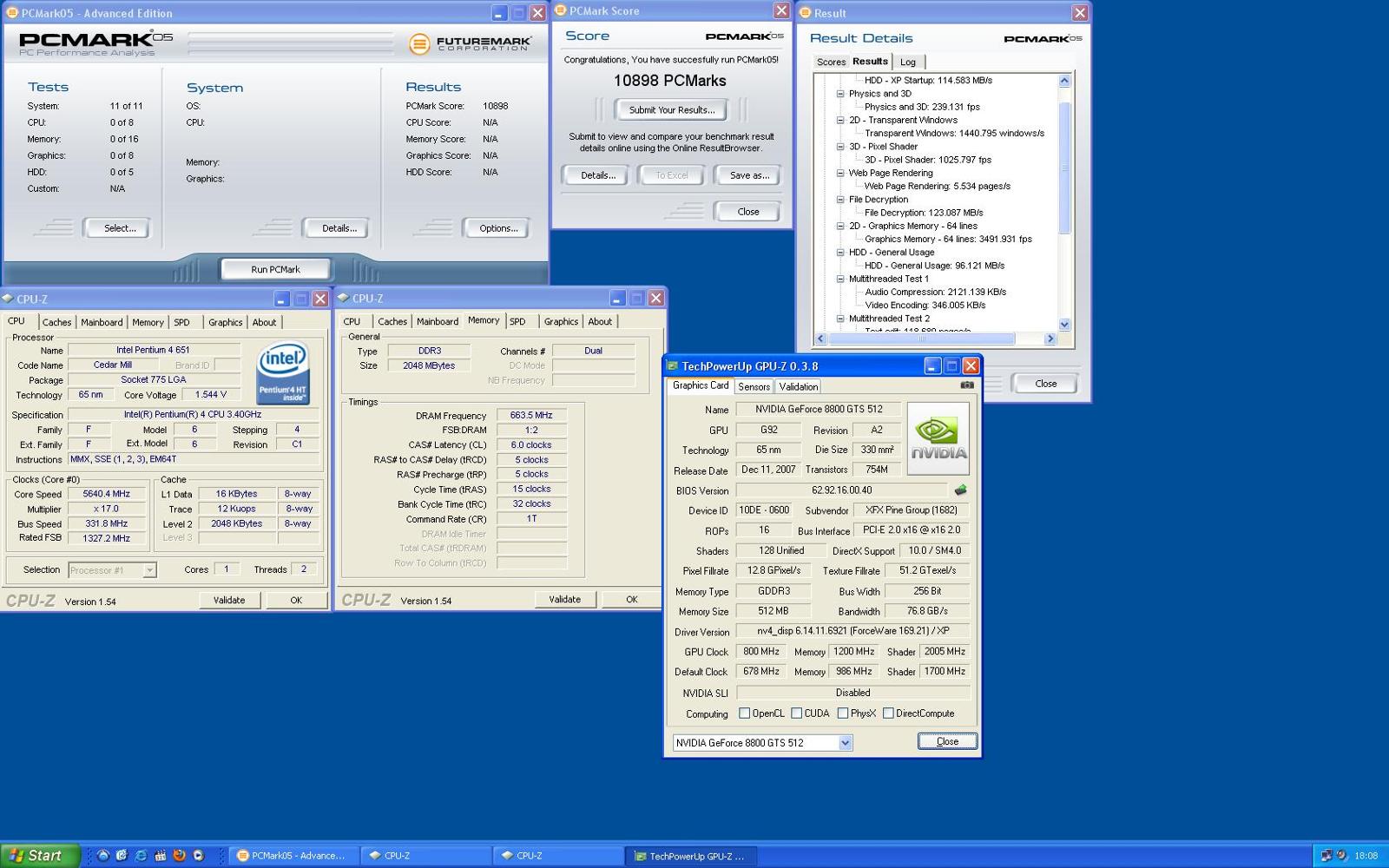Open the Start menu
This screenshot has width=1389, height=868.
pos(40,855)
